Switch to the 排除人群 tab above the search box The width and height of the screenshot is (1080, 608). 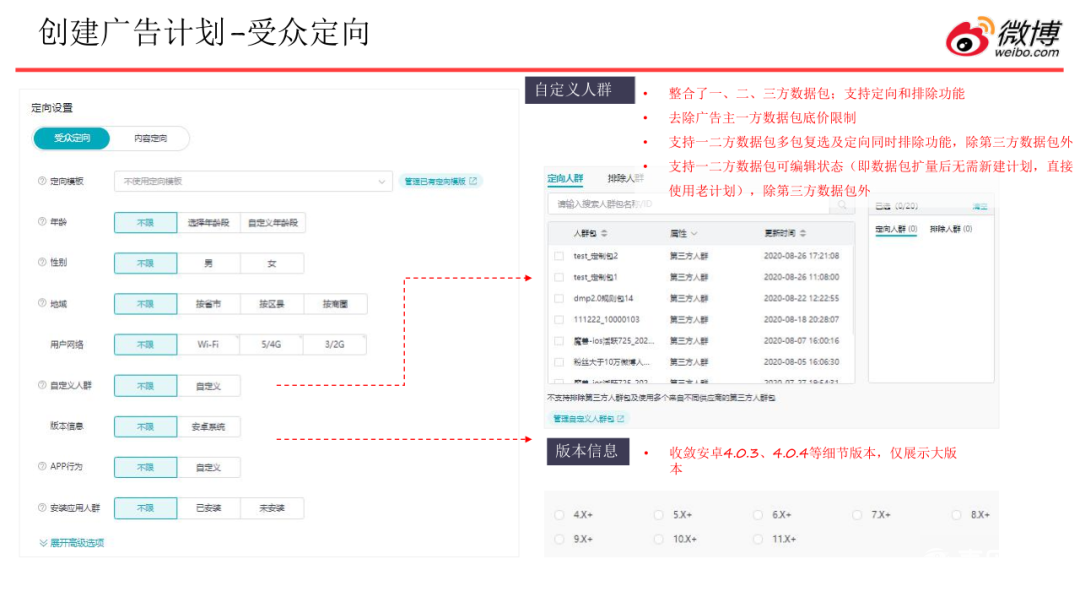pos(625,179)
